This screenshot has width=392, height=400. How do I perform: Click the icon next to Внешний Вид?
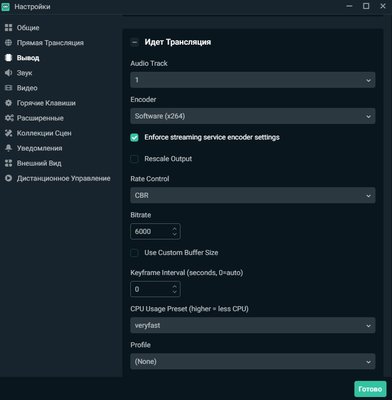[x=8, y=163]
